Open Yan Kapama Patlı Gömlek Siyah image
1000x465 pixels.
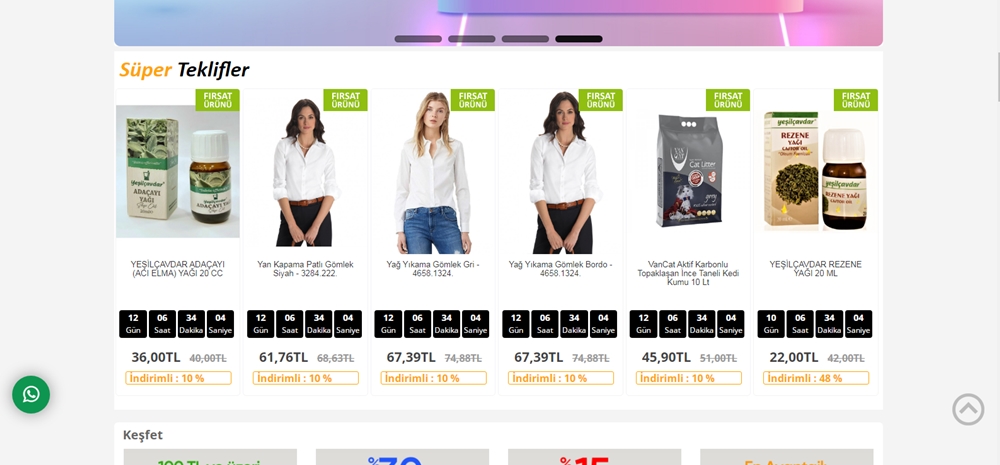tap(305, 172)
